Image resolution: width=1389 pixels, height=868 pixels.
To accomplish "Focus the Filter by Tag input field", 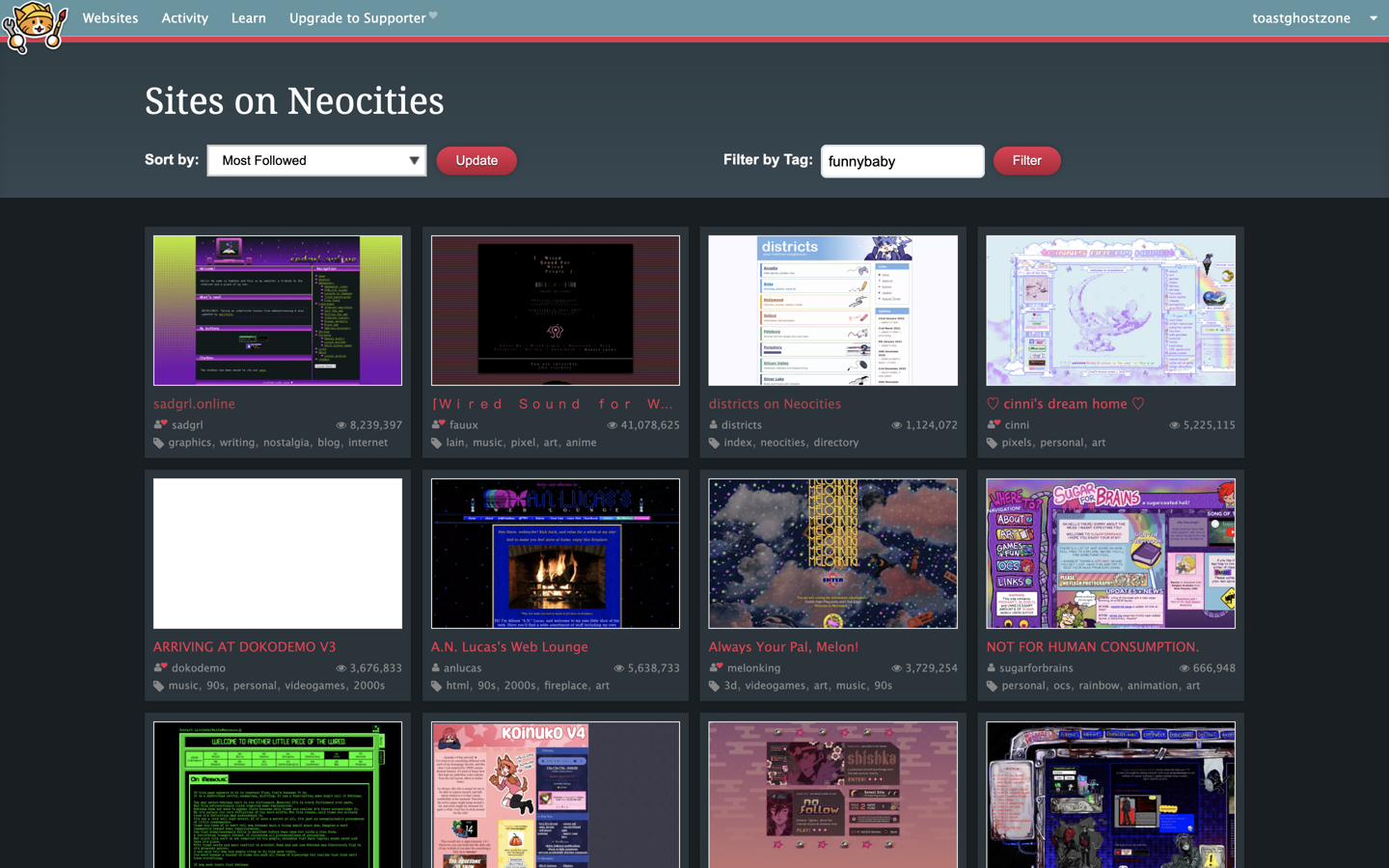I will [x=902, y=161].
